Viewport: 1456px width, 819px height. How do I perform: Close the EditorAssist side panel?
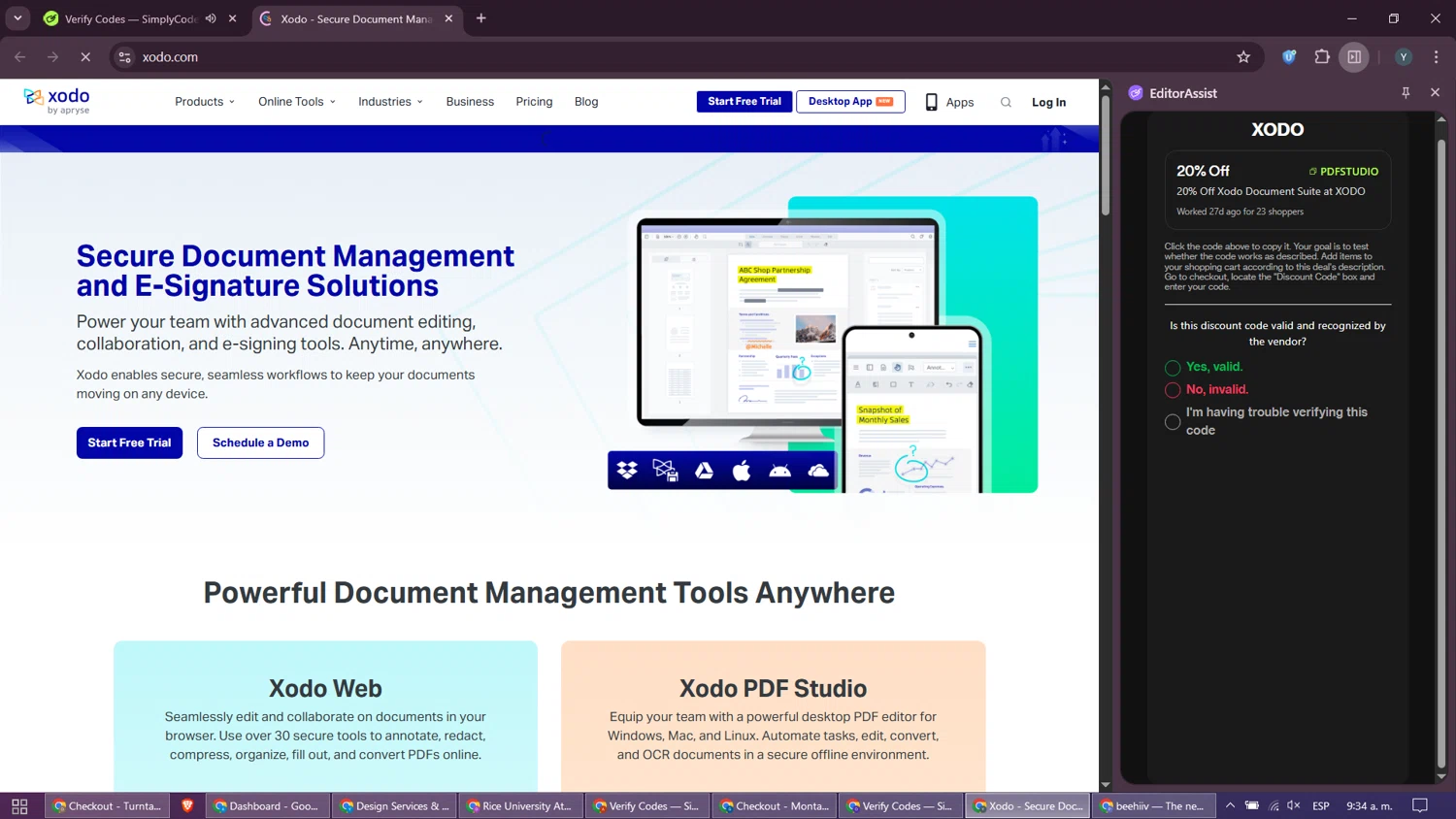(x=1435, y=92)
